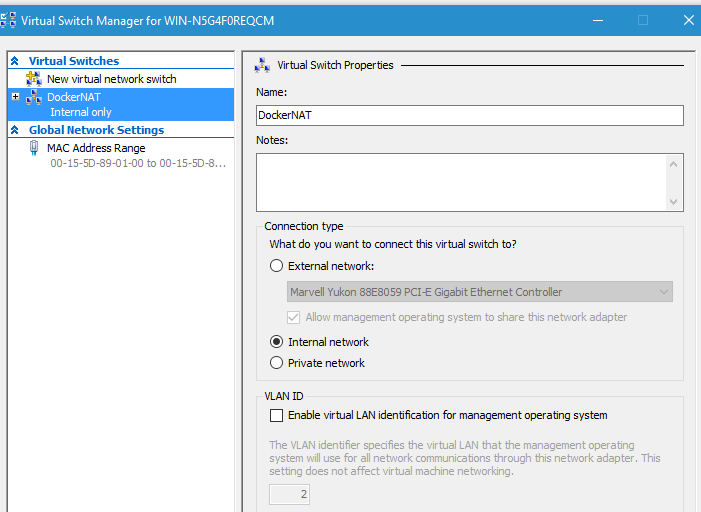Select the New virtual network switch icon
Image resolution: width=701 pixels, height=512 pixels.
click(x=32, y=79)
